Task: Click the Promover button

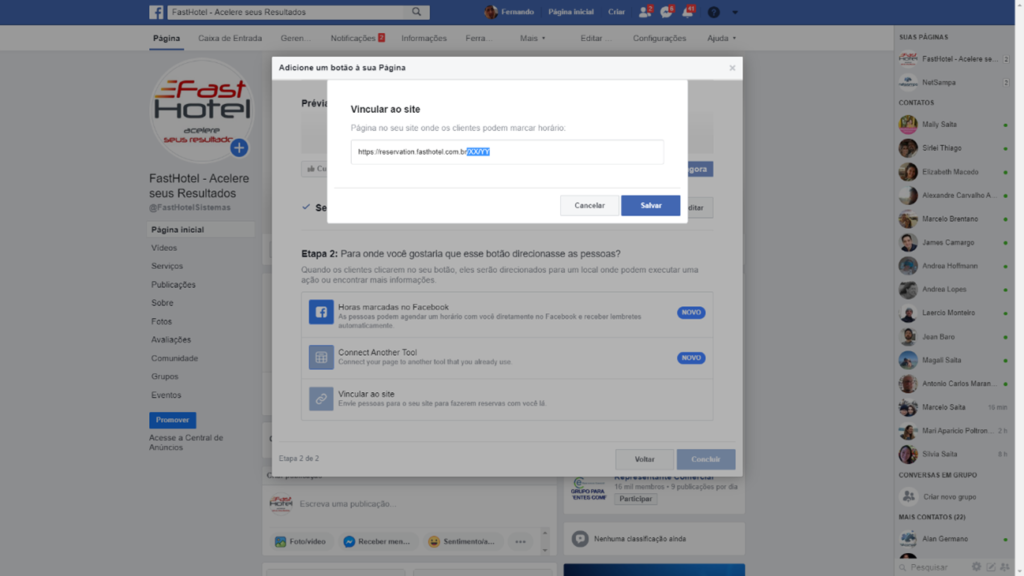Action: (x=172, y=420)
